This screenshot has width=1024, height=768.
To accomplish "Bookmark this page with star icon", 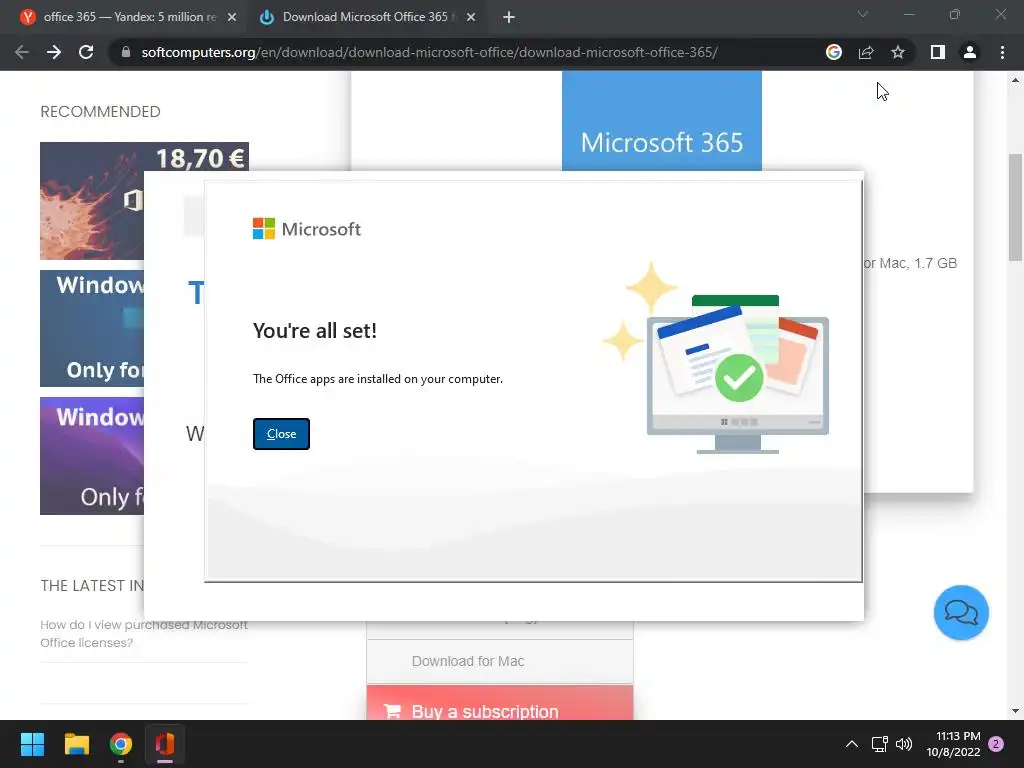I will point(898,52).
